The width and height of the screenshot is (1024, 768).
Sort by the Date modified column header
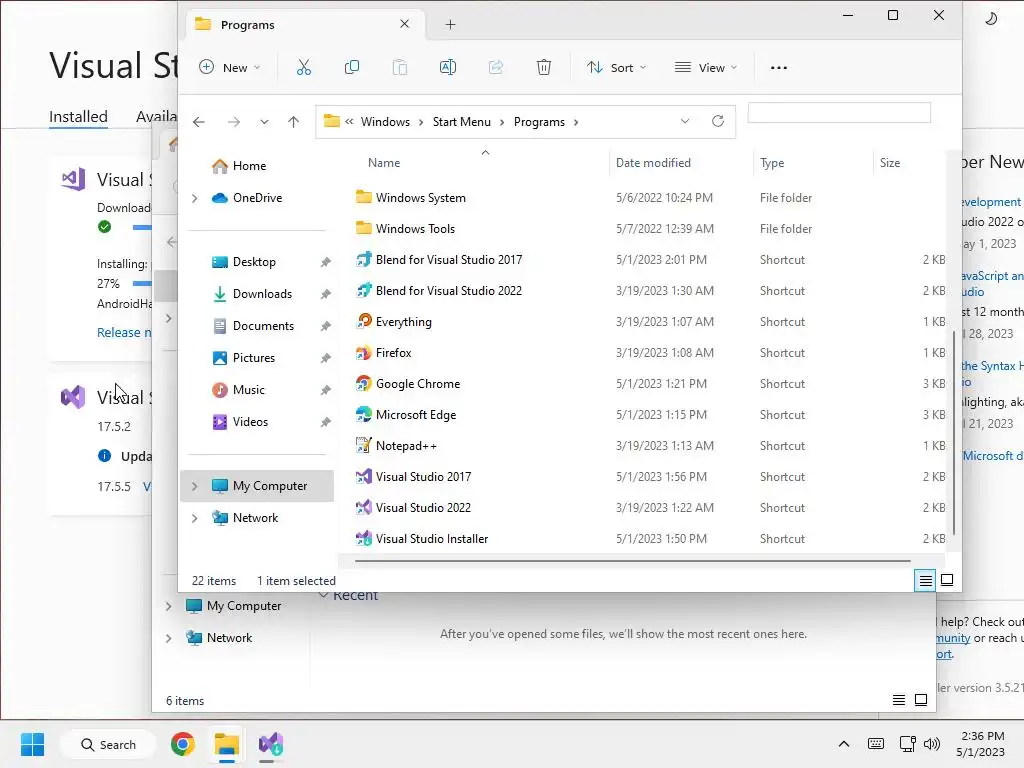(653, 163)
